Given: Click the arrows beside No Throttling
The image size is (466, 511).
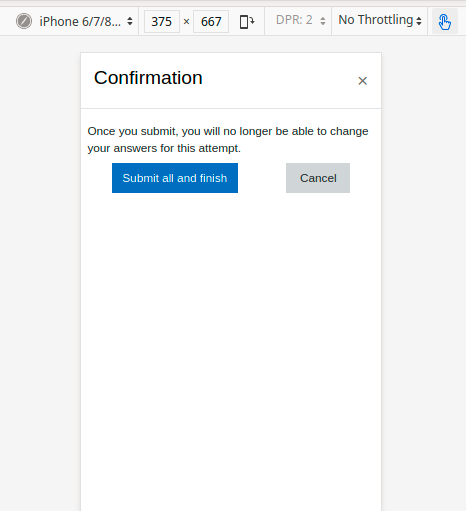Looking at the screenshot, I should 419,21.
